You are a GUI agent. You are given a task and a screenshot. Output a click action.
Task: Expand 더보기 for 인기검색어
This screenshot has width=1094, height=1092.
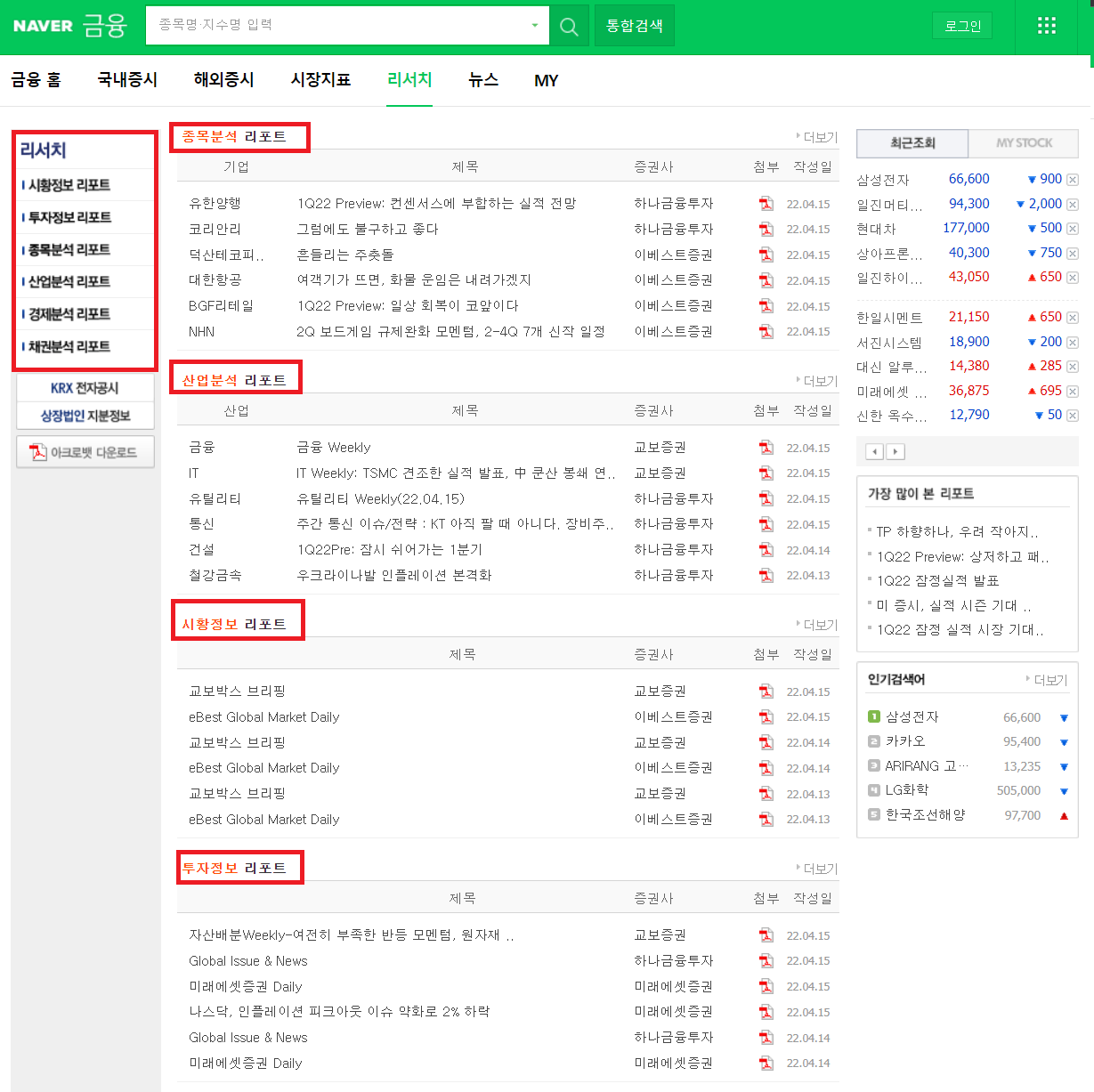pos(1047,680)
